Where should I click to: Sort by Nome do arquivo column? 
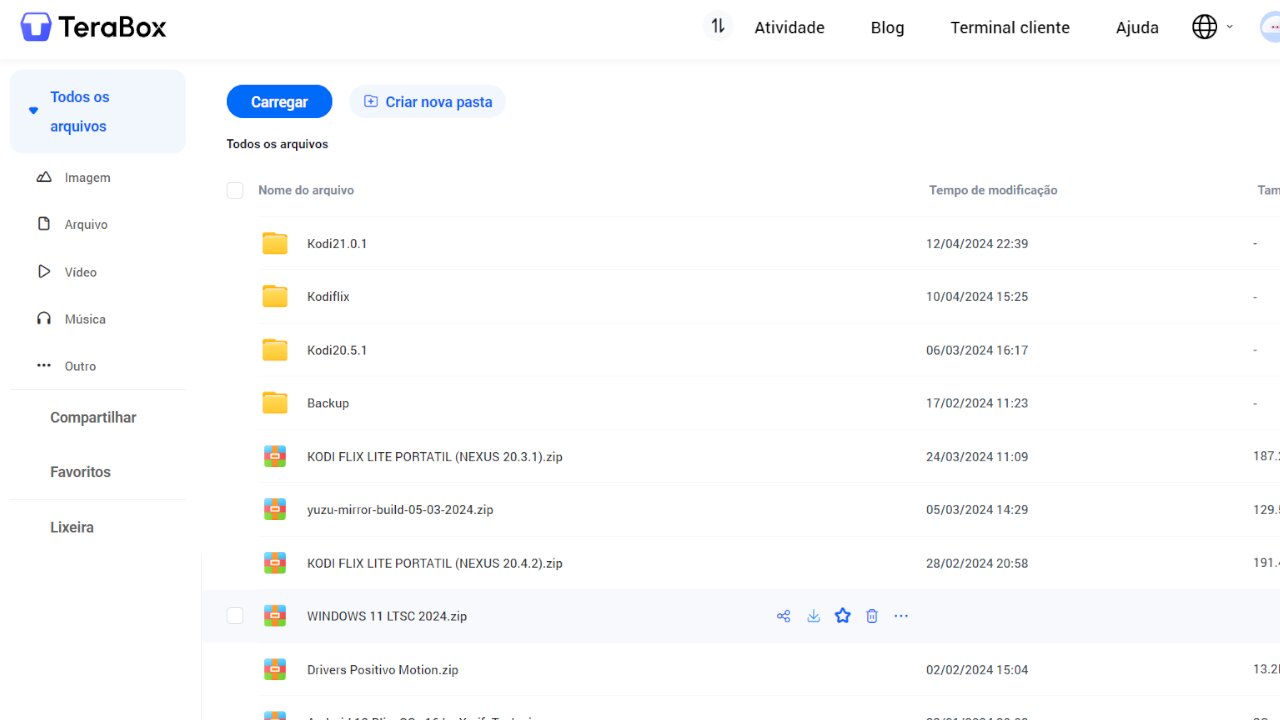point(306,190)
